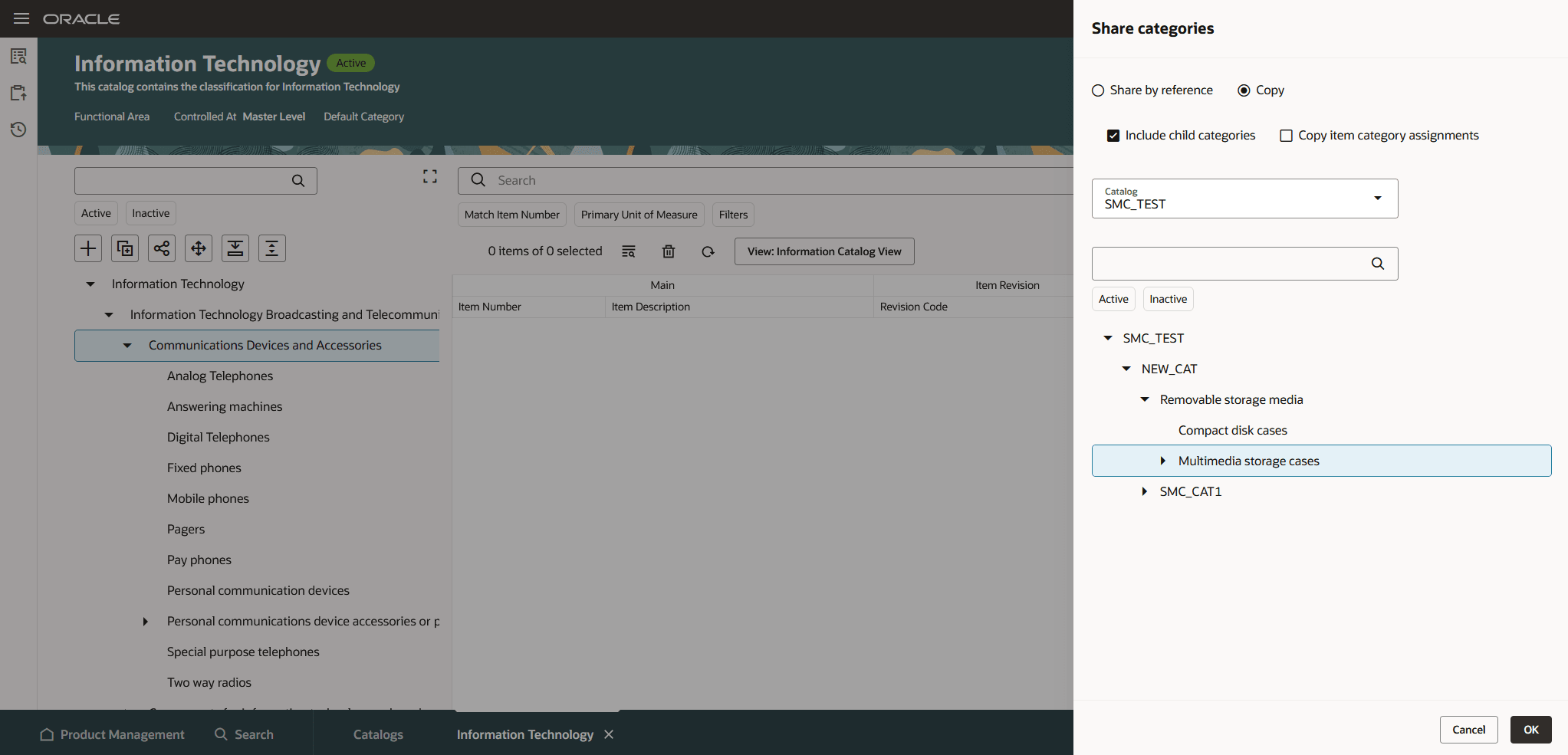This screenshot has height=755, width=1568.
Task: Click the Primary Unit of Measure chip
Action: 639,215
